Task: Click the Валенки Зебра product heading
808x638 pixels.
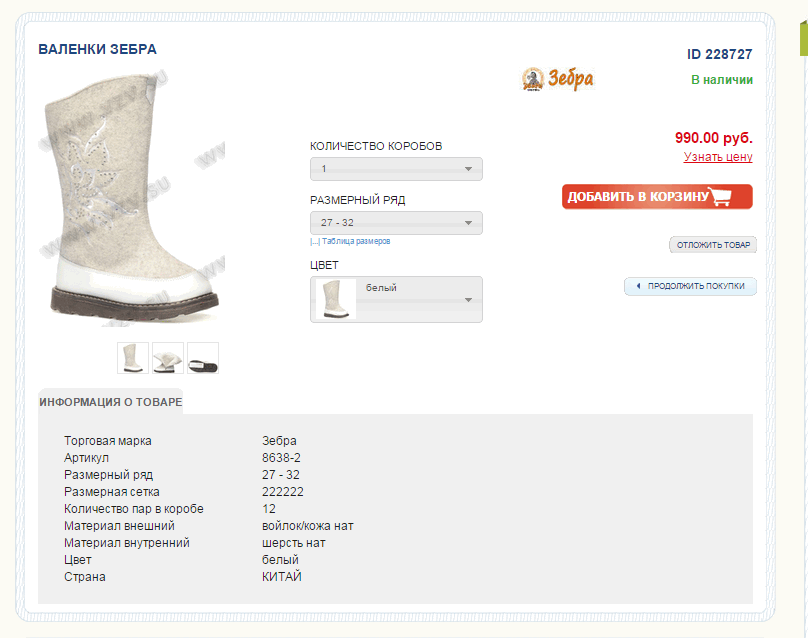Action: (x=97, y=49)
